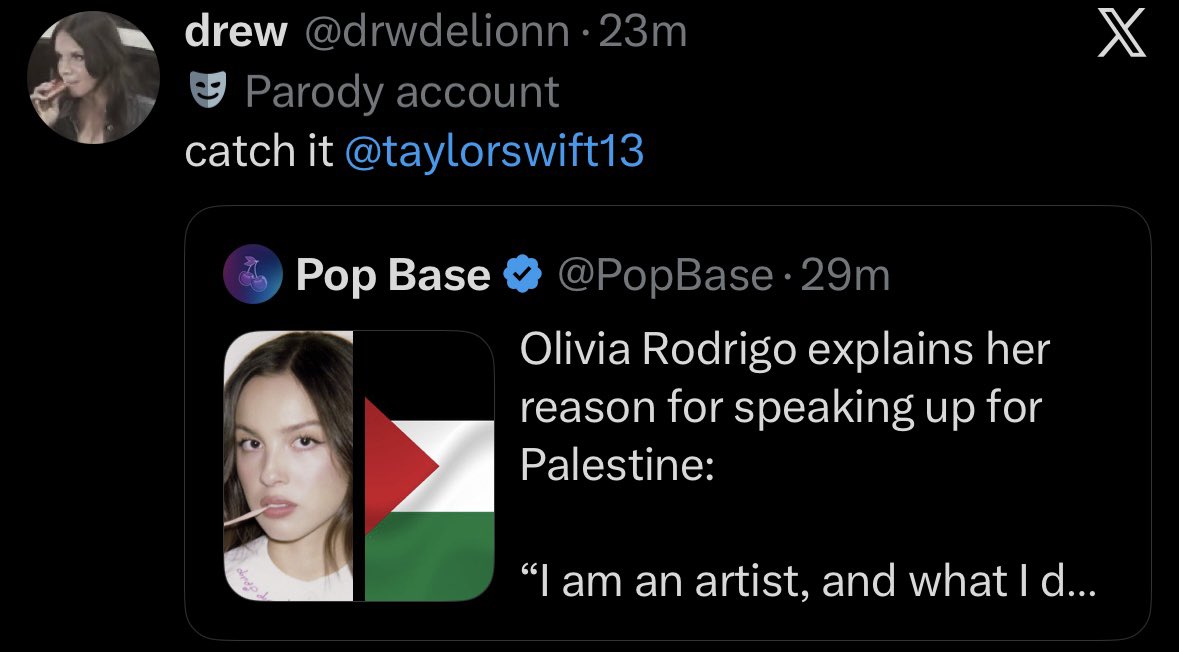The height and width of the screenshot is (652, 1179).
Task: Open the @PopBase handle
Action: click(665, 275)
